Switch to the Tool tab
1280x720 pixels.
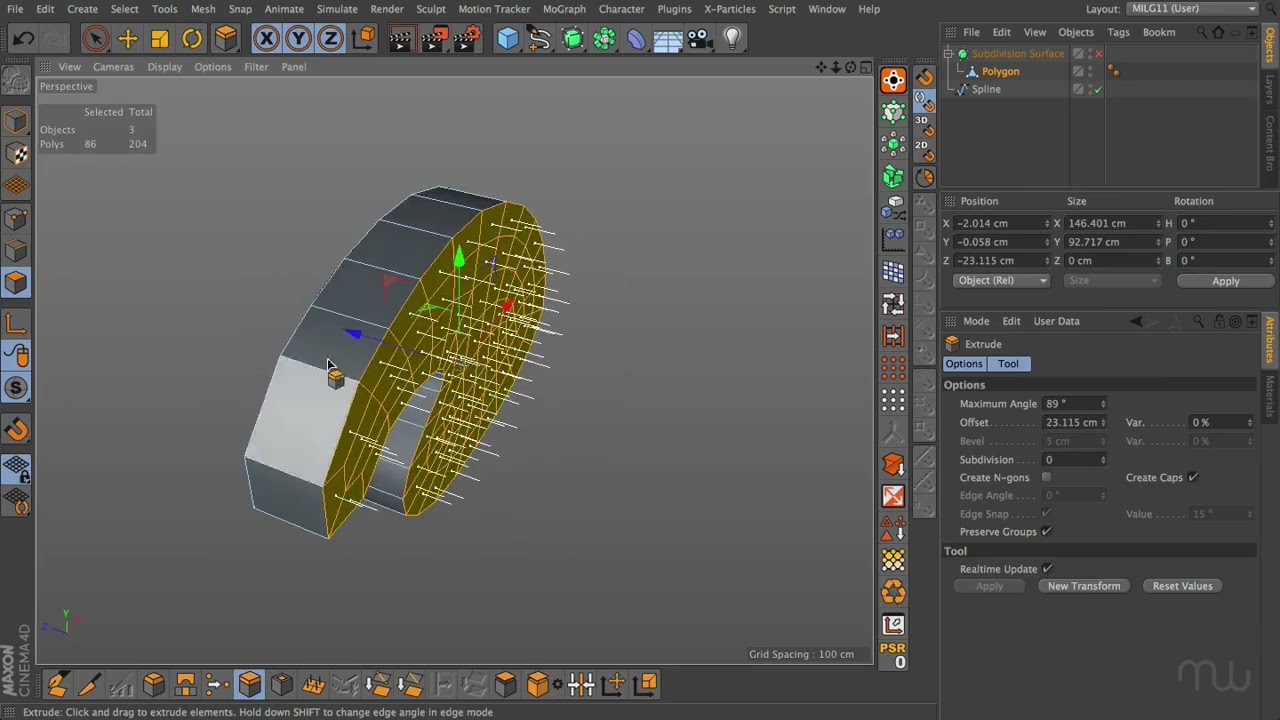coord(1008,364)
